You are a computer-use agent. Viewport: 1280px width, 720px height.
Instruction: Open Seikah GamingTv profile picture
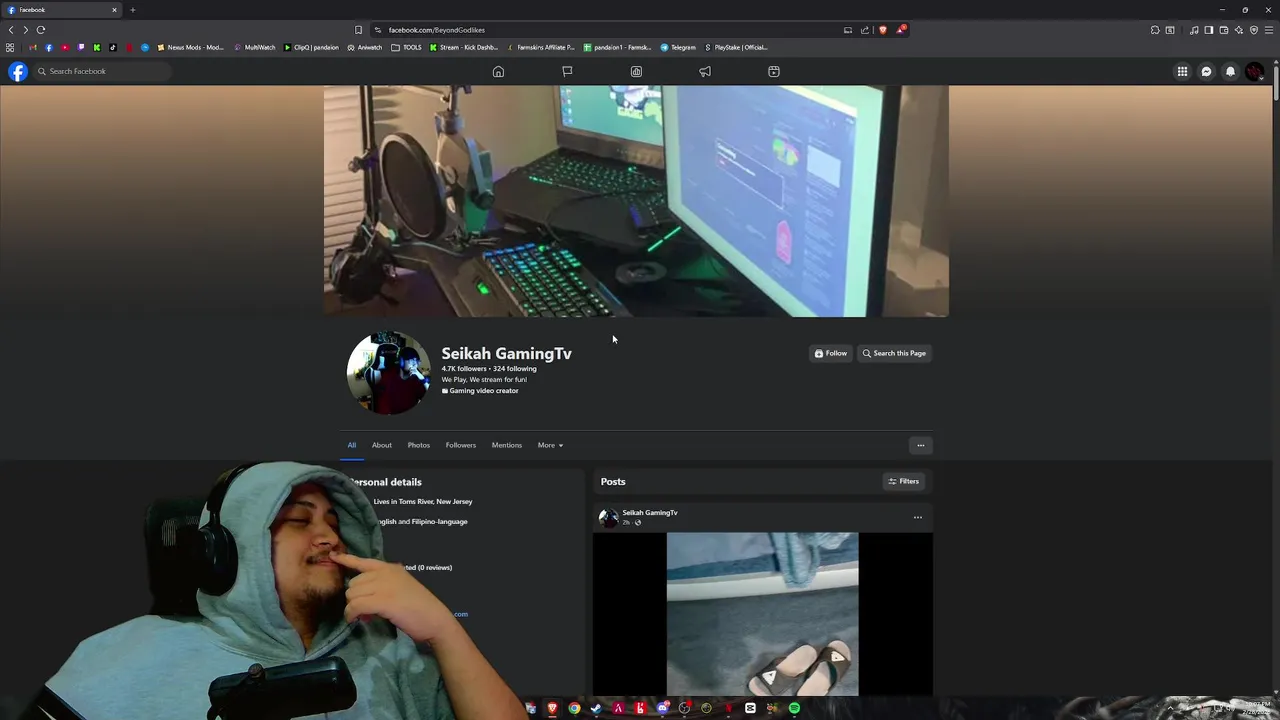tap(388, 372)
